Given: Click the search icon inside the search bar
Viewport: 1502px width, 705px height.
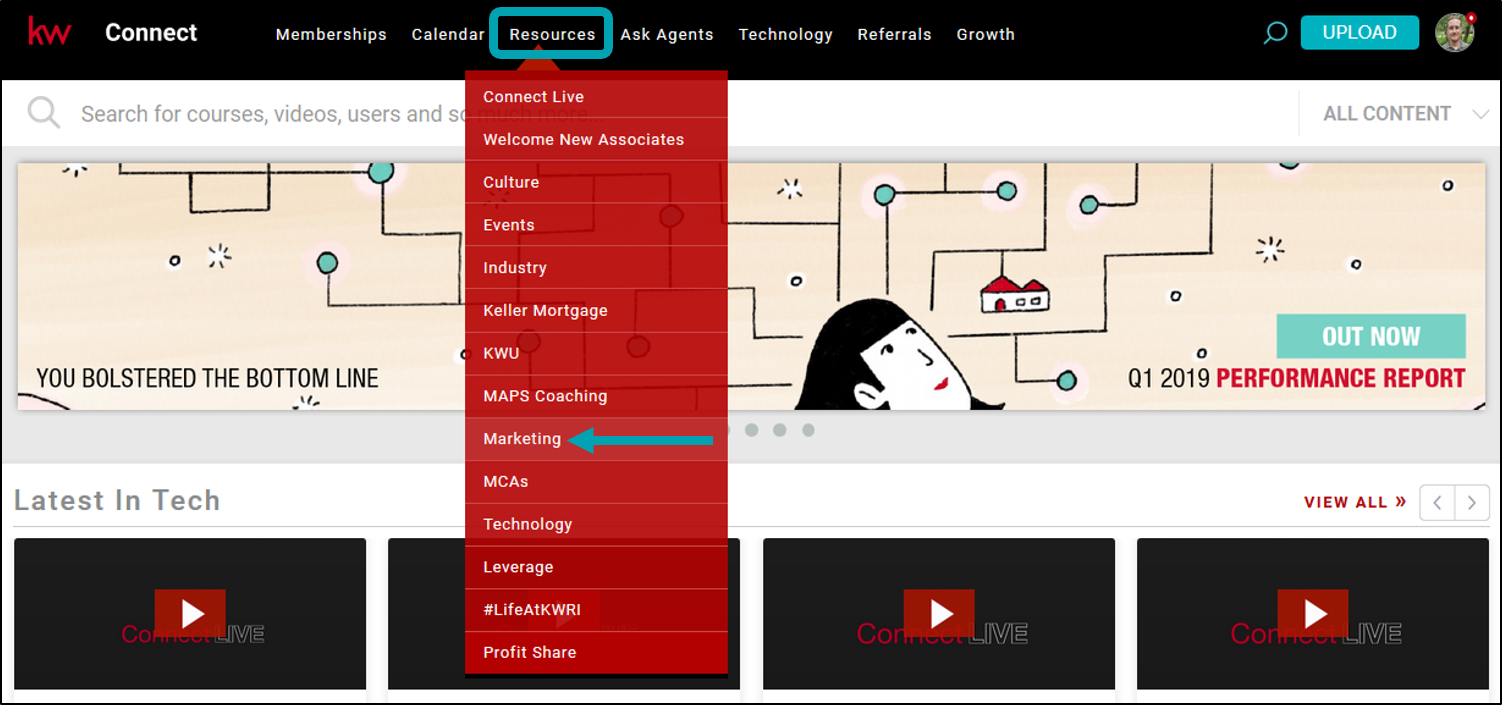Looking at the screenshot, I should click(x=42, y=112).
